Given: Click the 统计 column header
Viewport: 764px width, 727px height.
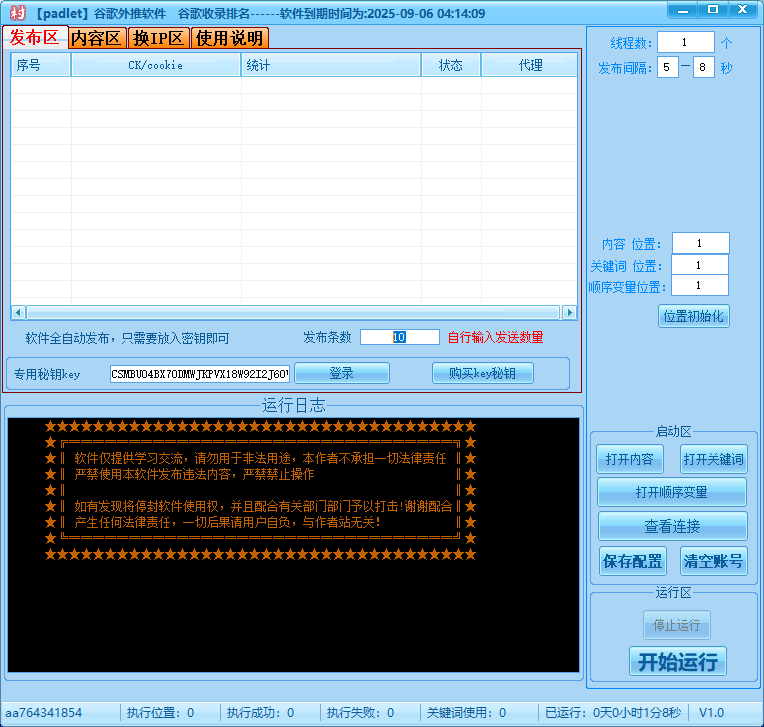Looking at the screenshot, I should point(331,65).
